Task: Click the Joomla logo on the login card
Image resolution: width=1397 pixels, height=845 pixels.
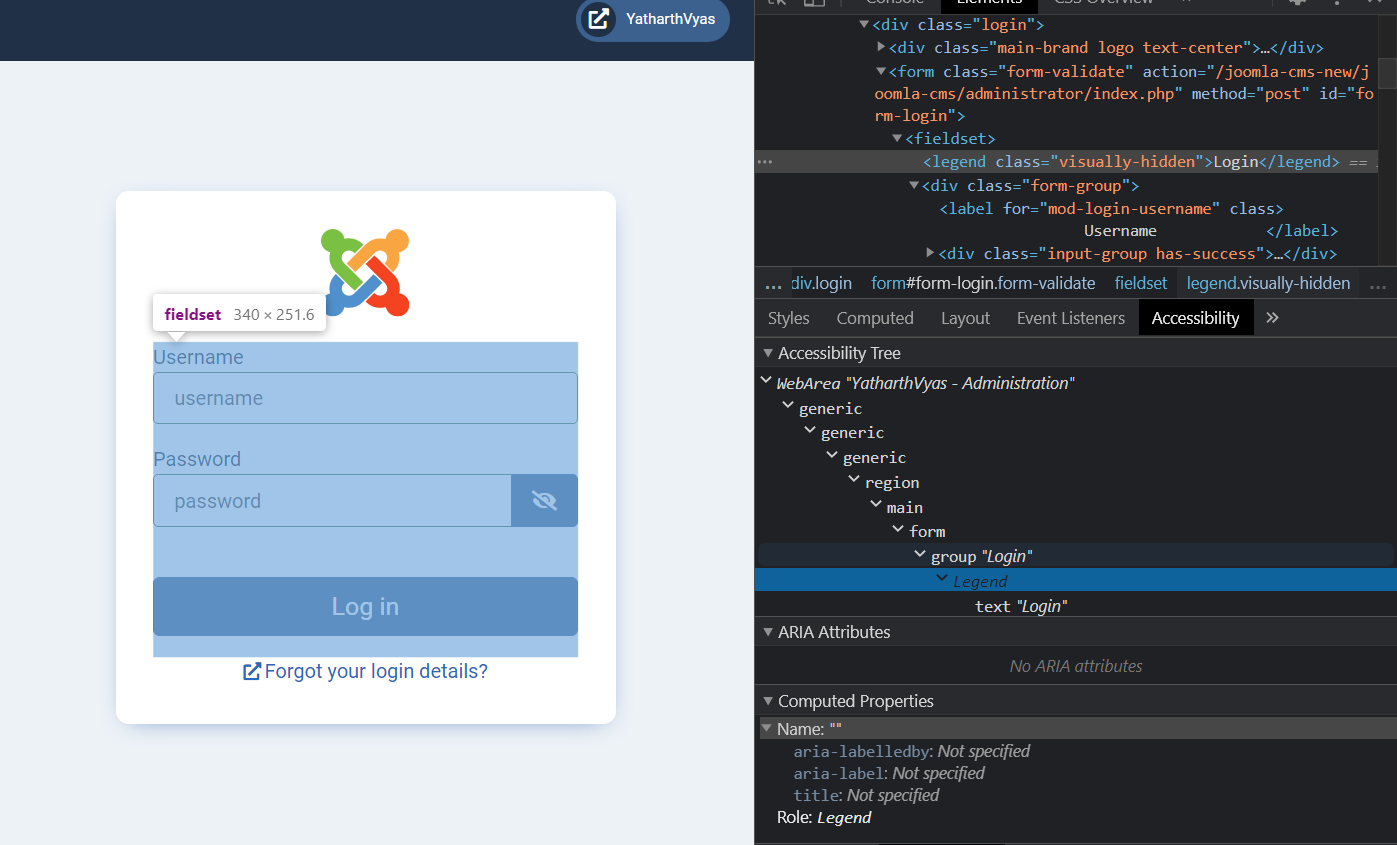Action: point(365,272)
